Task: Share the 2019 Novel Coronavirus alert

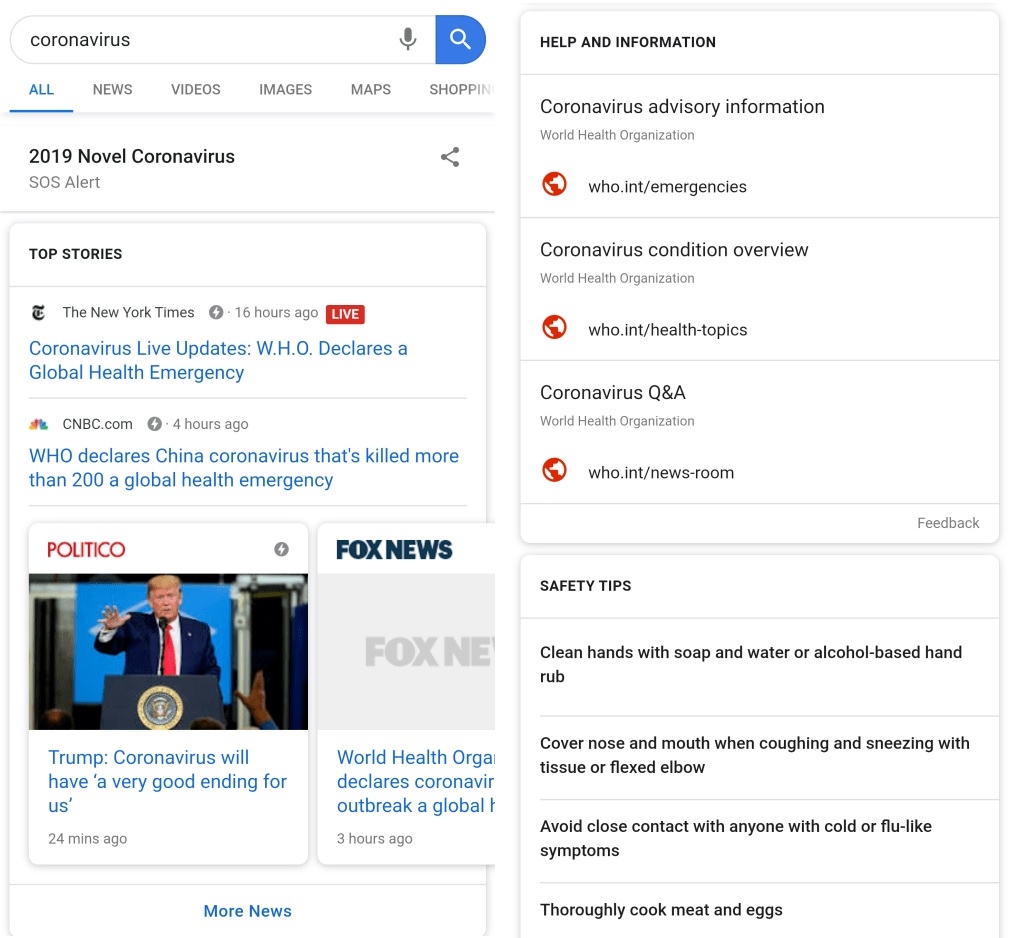Action: (450, 157)
